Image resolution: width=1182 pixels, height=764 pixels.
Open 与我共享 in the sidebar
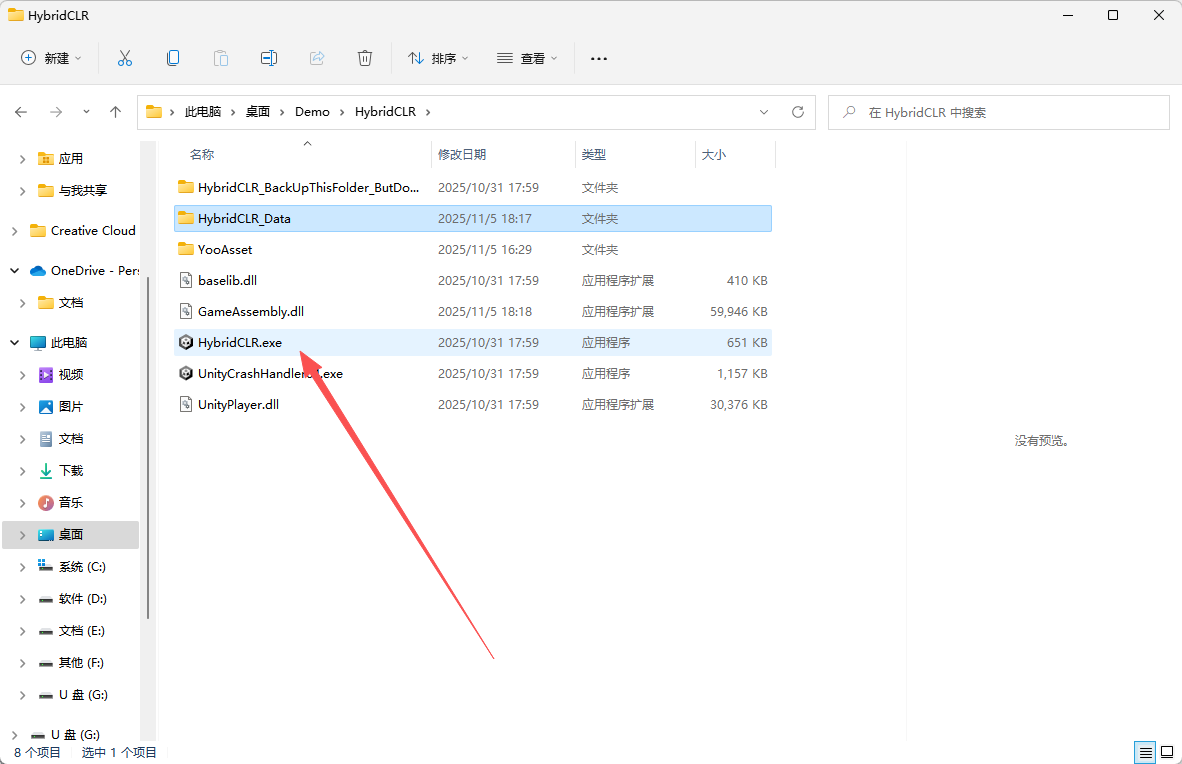(83, 191)
